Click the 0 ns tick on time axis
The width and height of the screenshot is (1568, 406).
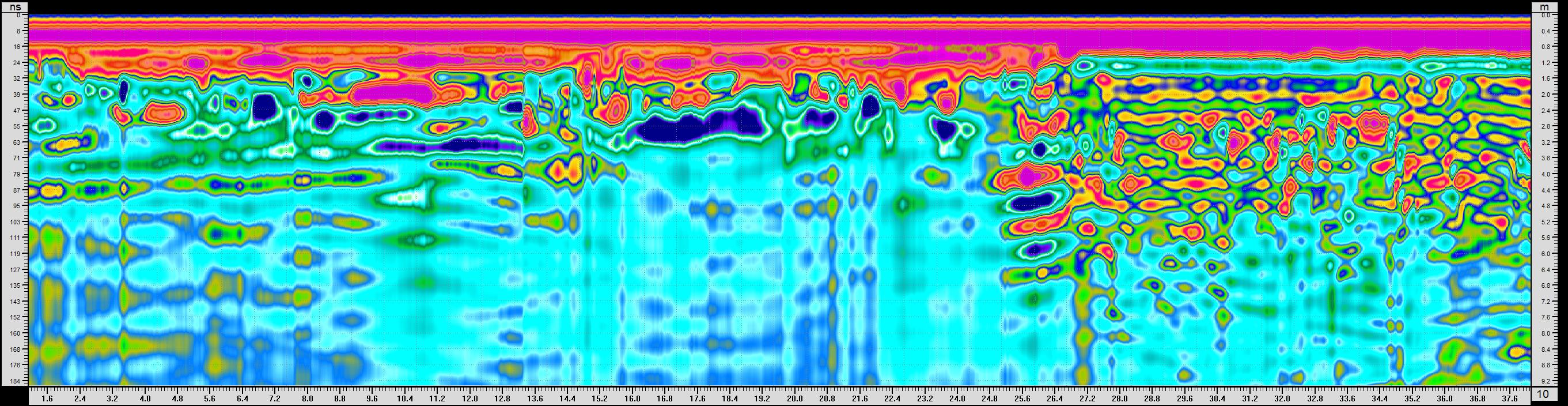coord(18,14)
